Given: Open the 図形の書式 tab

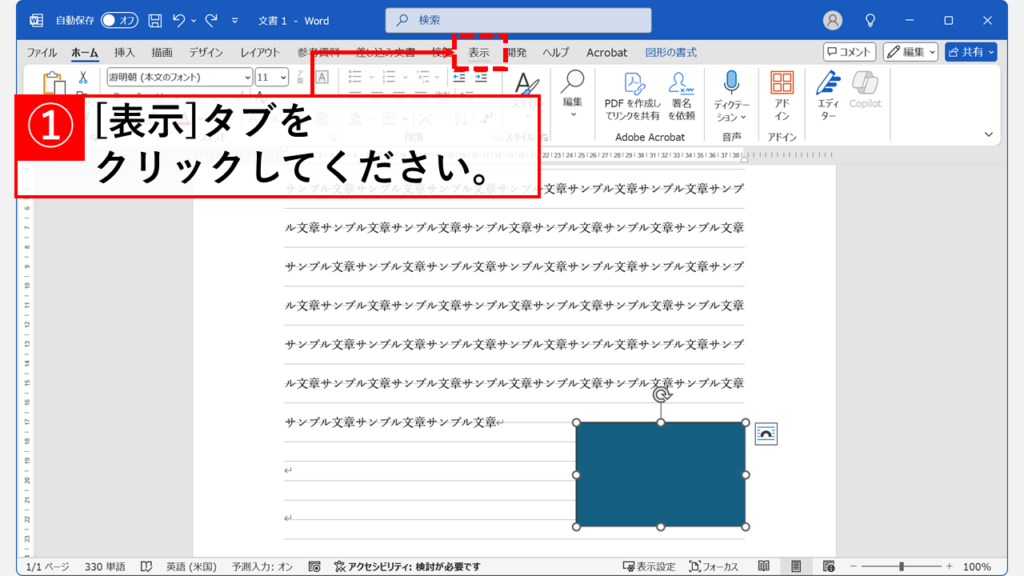Looking at the screenshot, I should pos(671,52).
